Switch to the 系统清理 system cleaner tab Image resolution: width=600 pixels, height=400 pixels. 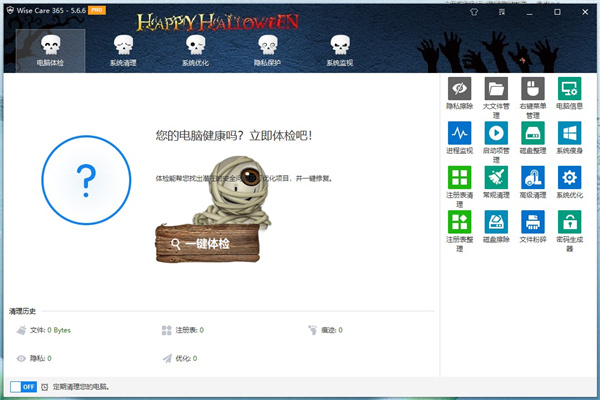123,51
